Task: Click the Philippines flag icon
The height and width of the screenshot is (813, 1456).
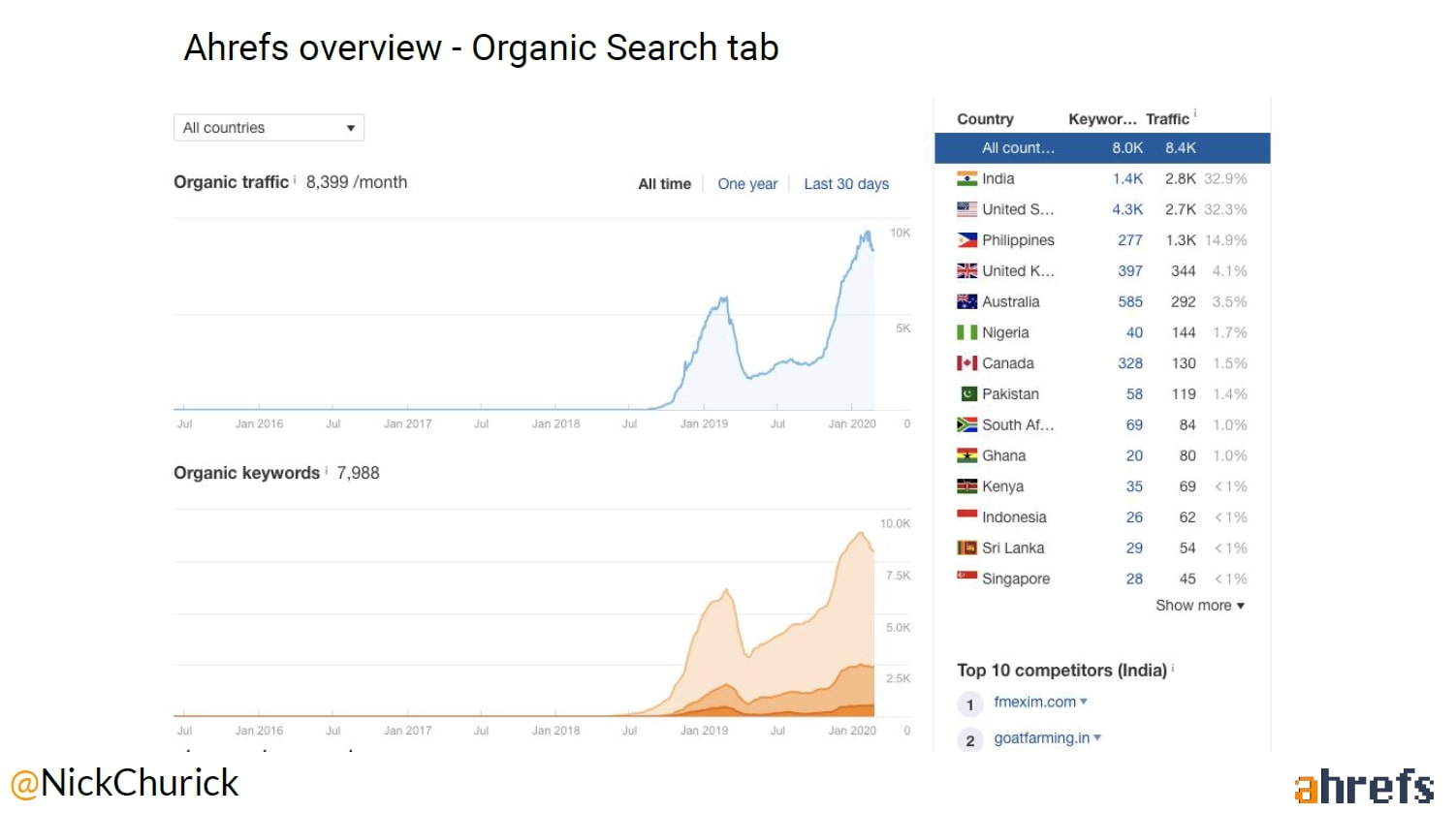Action: (966, 240)
